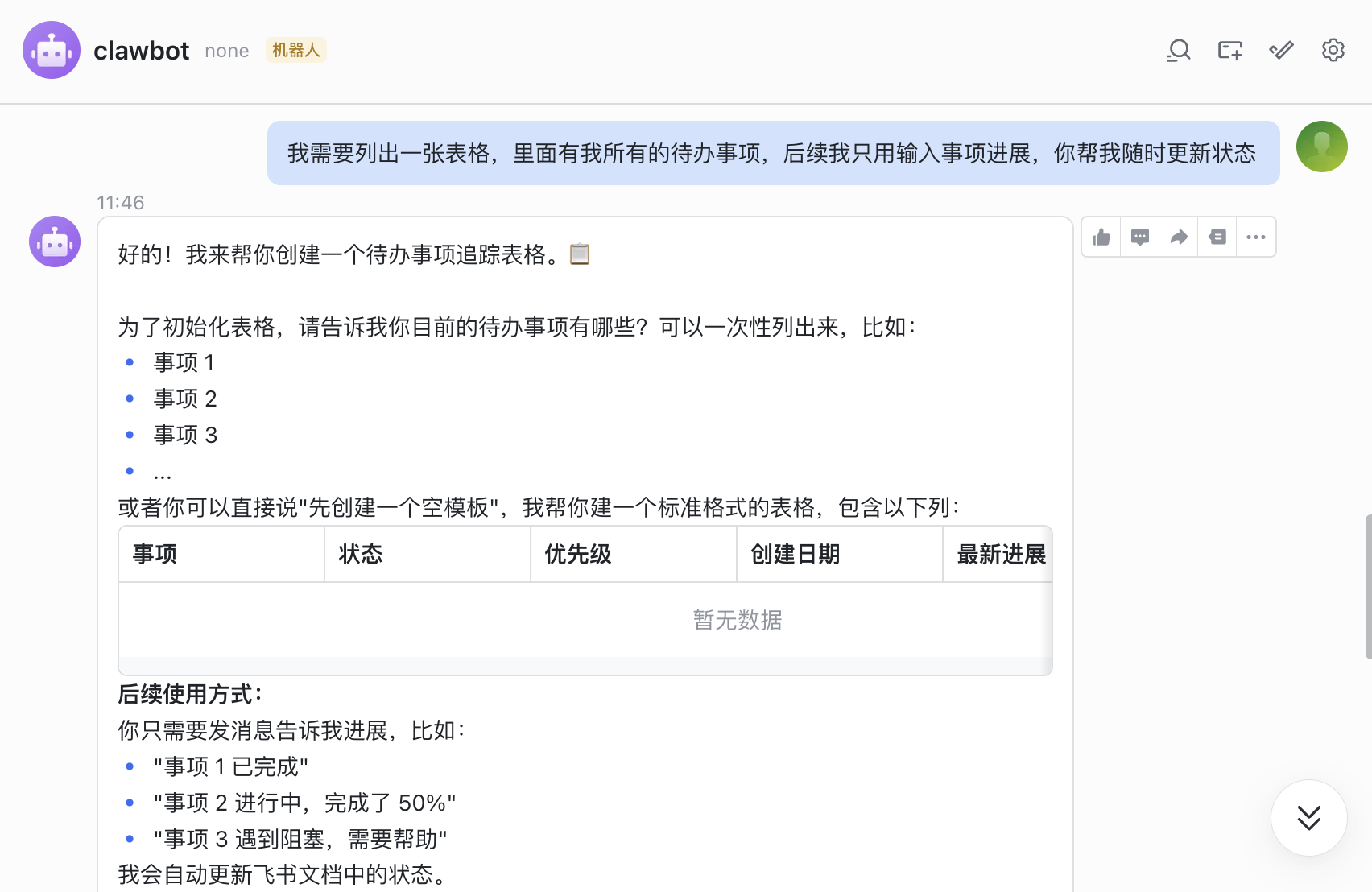This screenshot has height=892, width=1372.
Task: Click the clawbot chat title
Action: click(142, 50)
